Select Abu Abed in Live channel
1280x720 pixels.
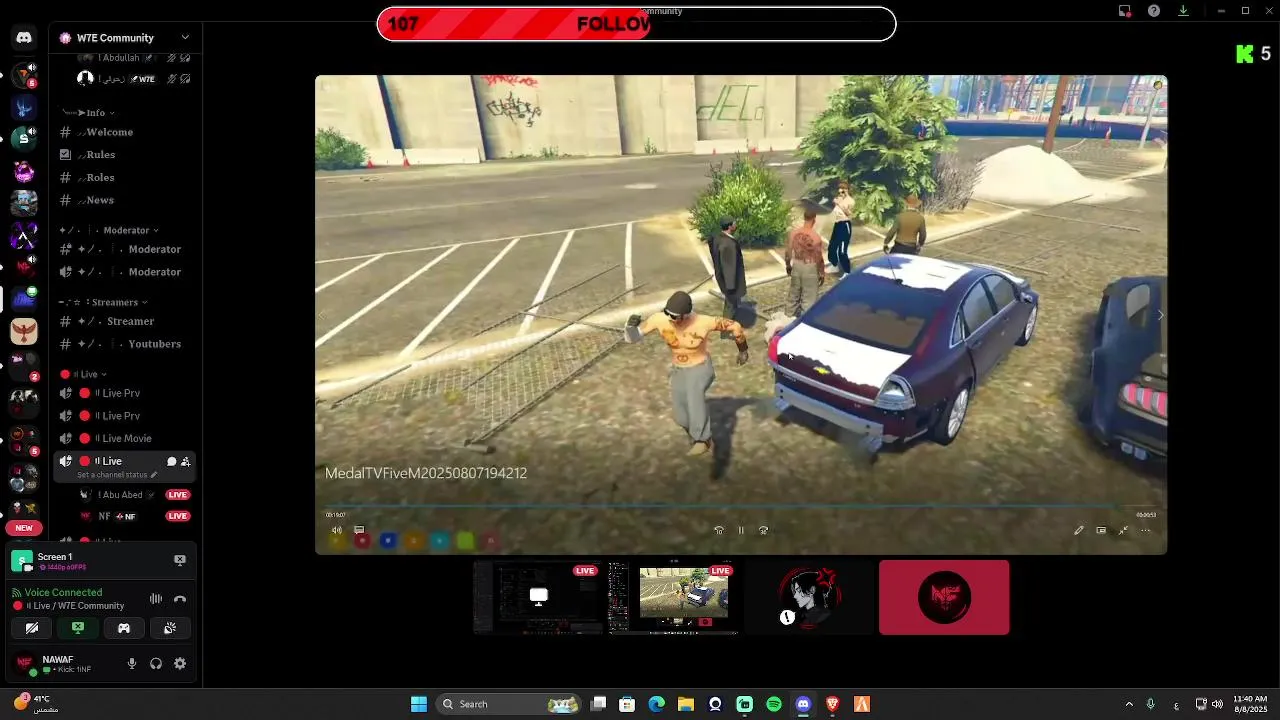coord(133,495)
